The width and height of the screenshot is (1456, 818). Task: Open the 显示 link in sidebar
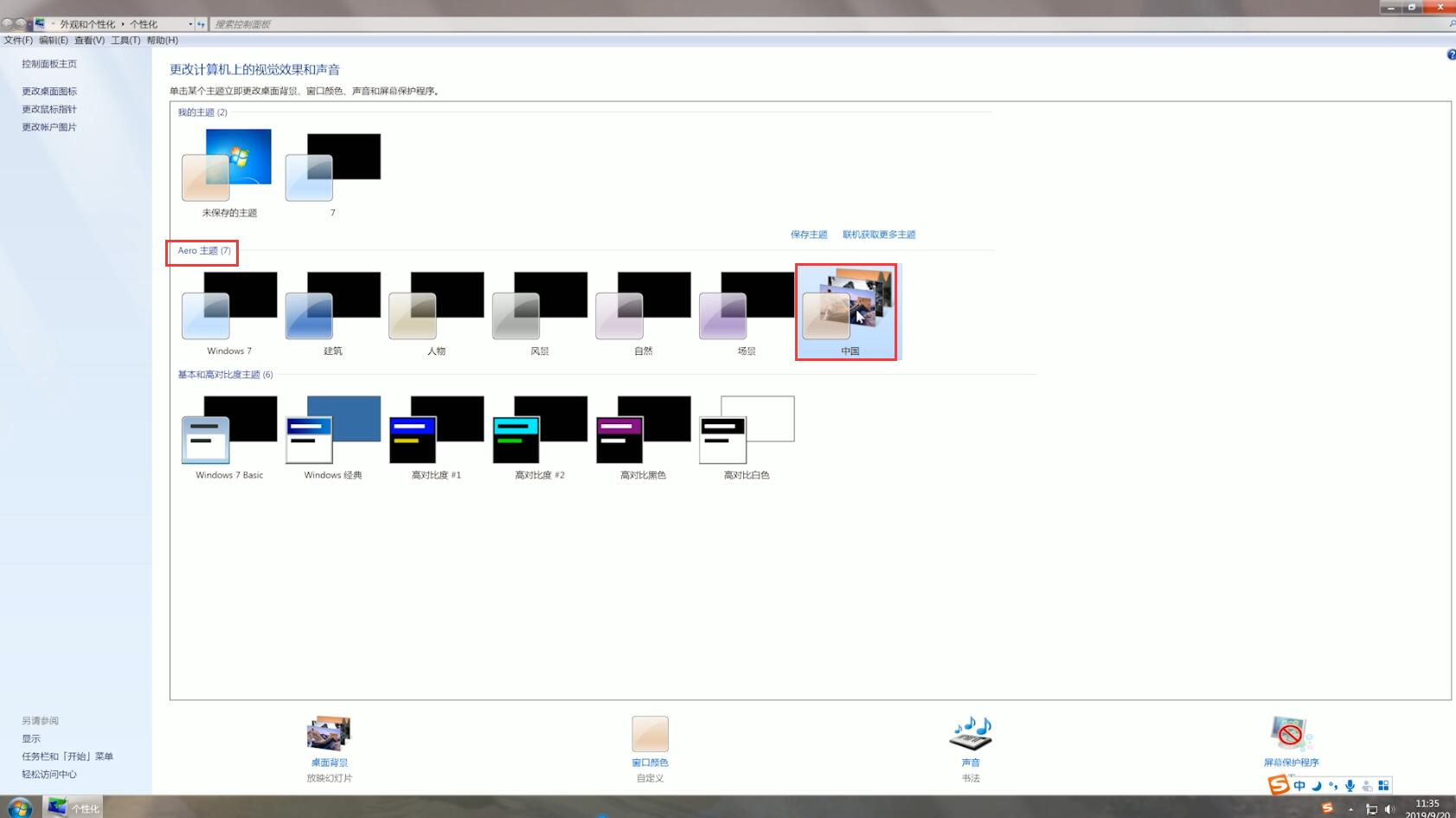[31, 738]
